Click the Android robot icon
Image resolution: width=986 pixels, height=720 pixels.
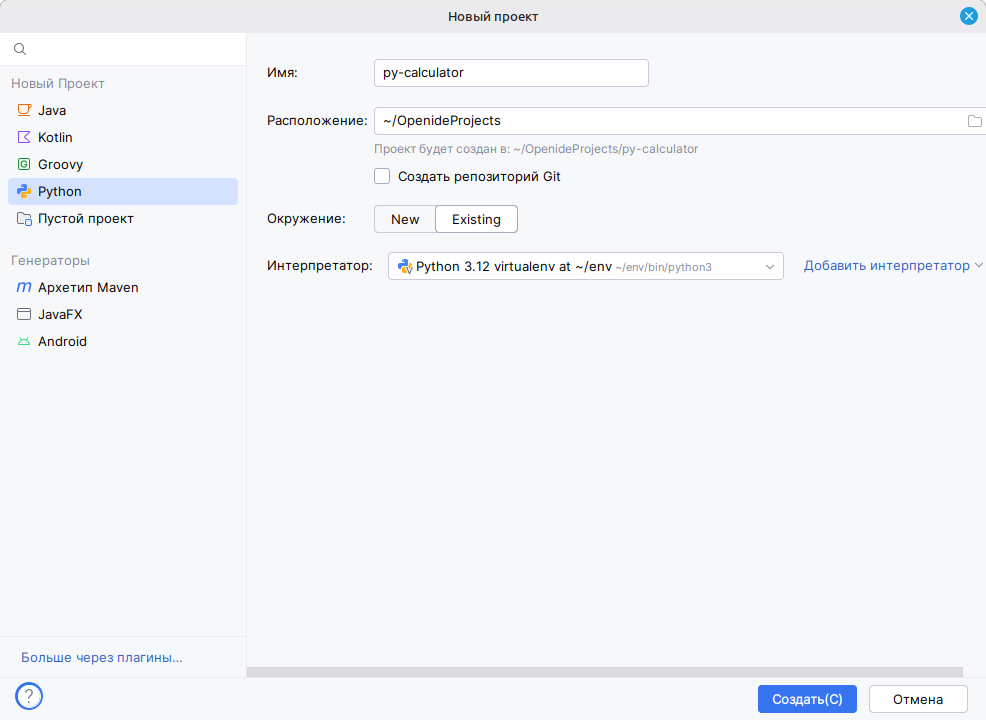(x=24, y=341)
